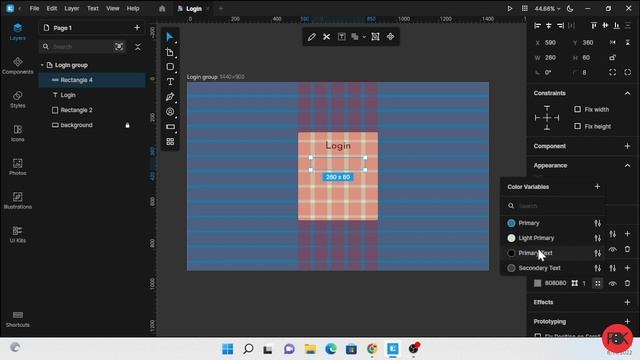Collapse the Constraints section
This screenshot has width=640, height=360.
coord(627,93)
